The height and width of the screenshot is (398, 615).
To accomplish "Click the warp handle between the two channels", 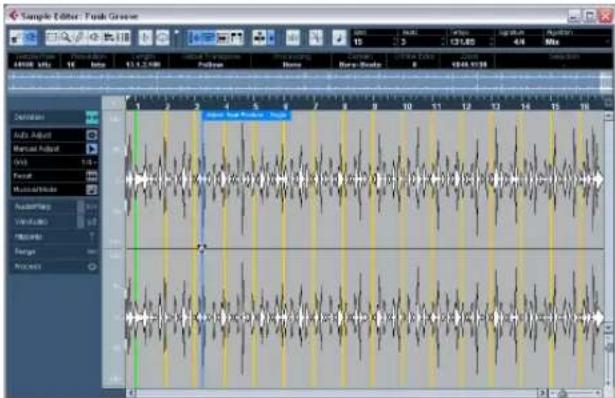I will tap(202, 248).
